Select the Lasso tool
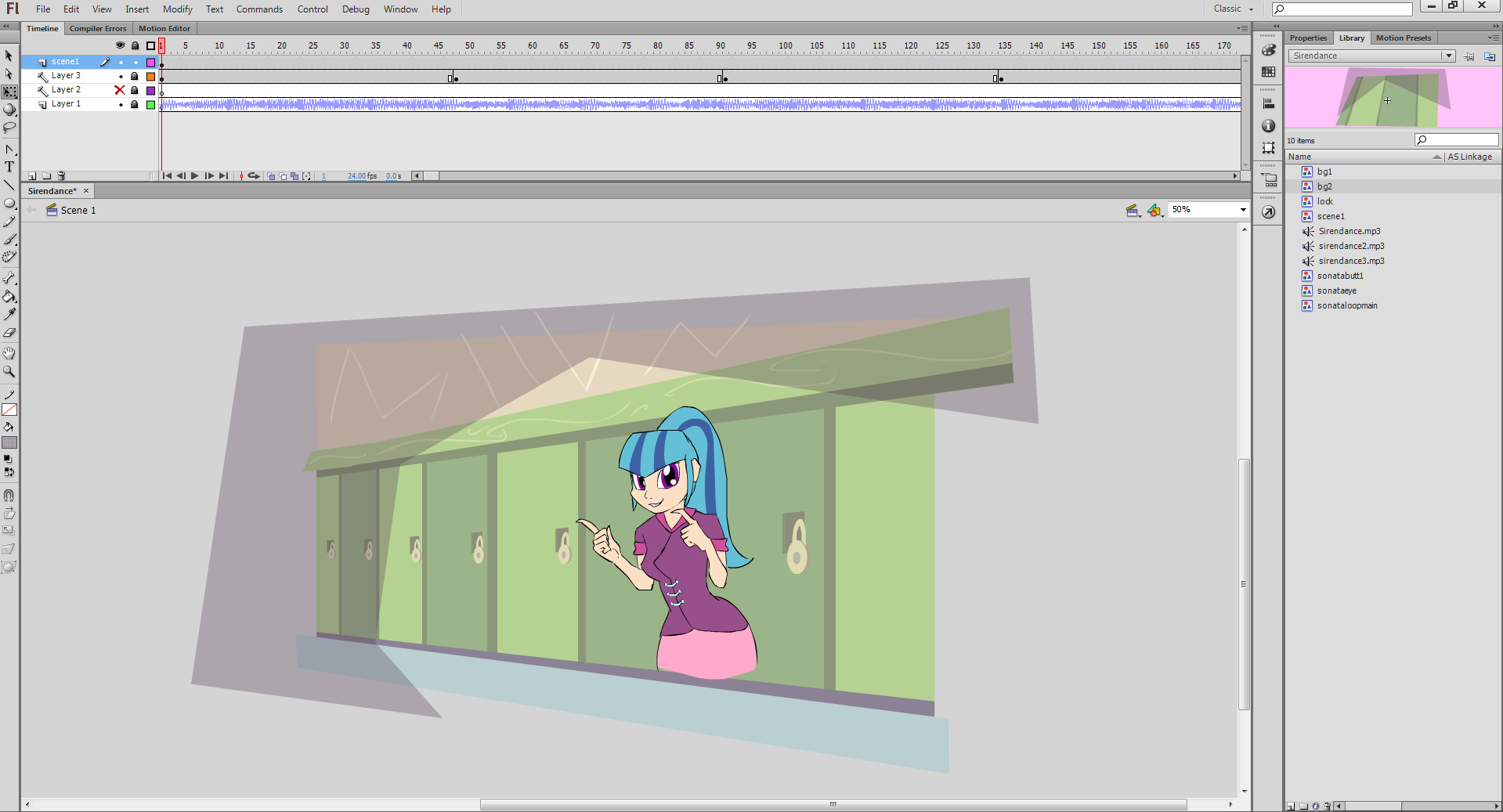 click(9, 128)
